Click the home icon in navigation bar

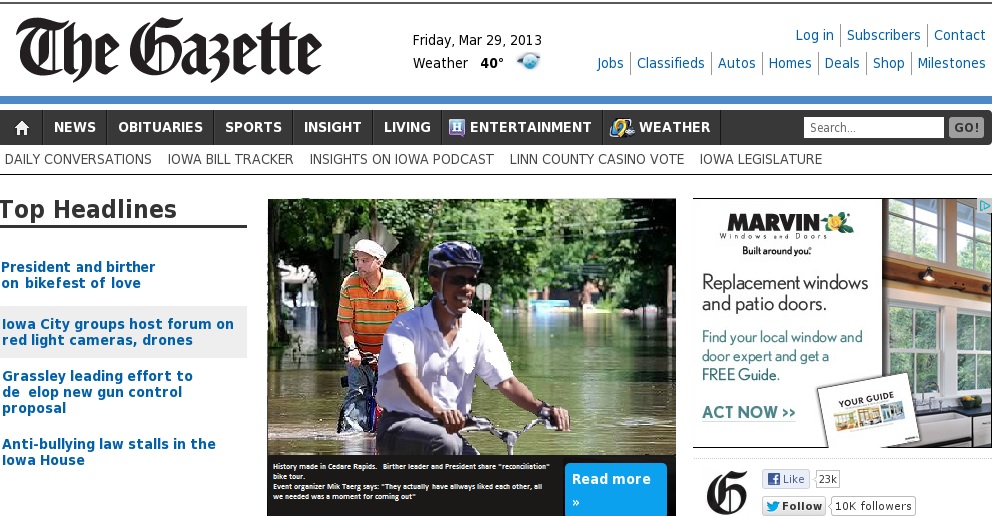coord(22,128)
